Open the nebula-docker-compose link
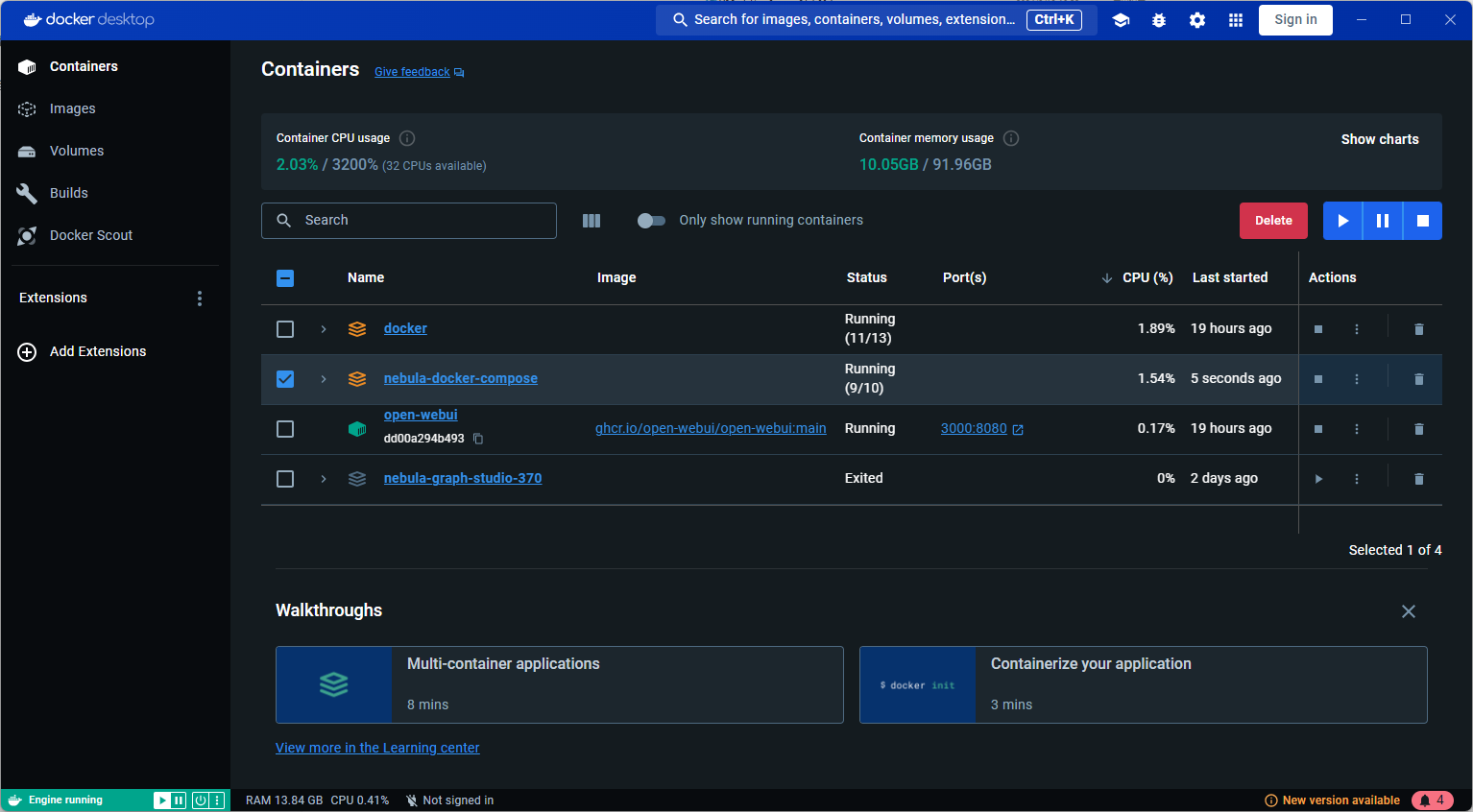The image size is (1473, 812). pyautogui.click(x=461, y=378)
